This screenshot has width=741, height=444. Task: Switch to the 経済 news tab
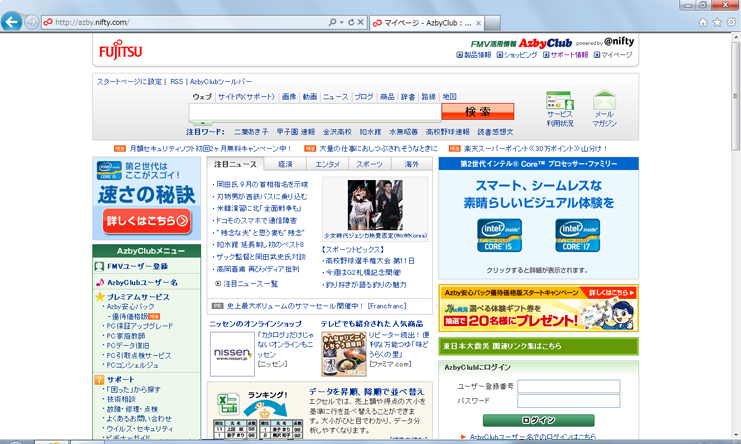click(x=285, y=164)
